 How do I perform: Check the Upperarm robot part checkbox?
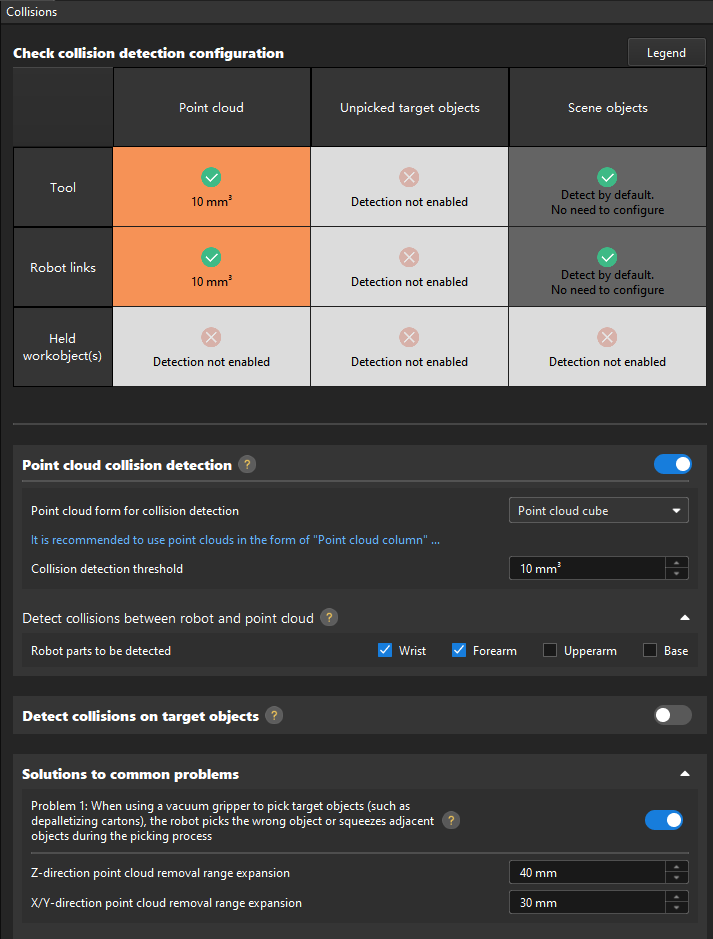pos(549,650)
